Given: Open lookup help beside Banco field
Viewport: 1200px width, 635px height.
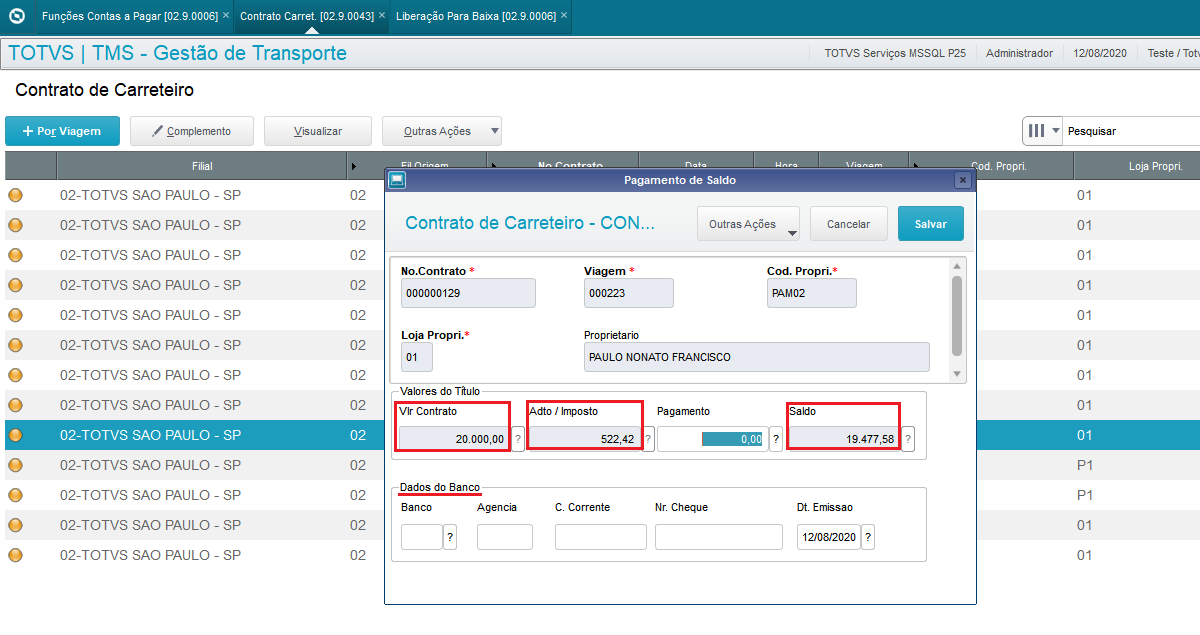Looking at the screenshot, I should [x=450, y=537].
